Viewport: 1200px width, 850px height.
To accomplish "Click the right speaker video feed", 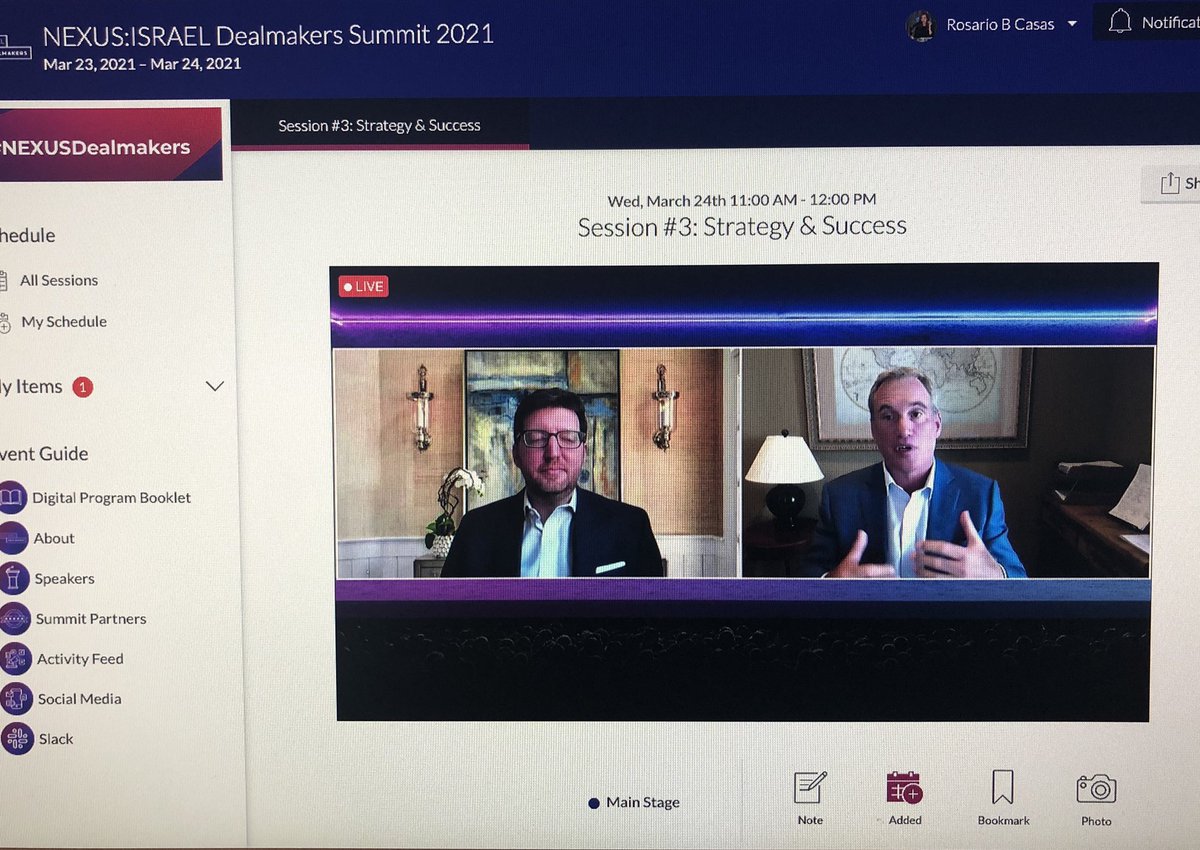I will click(x=947, y=463).
